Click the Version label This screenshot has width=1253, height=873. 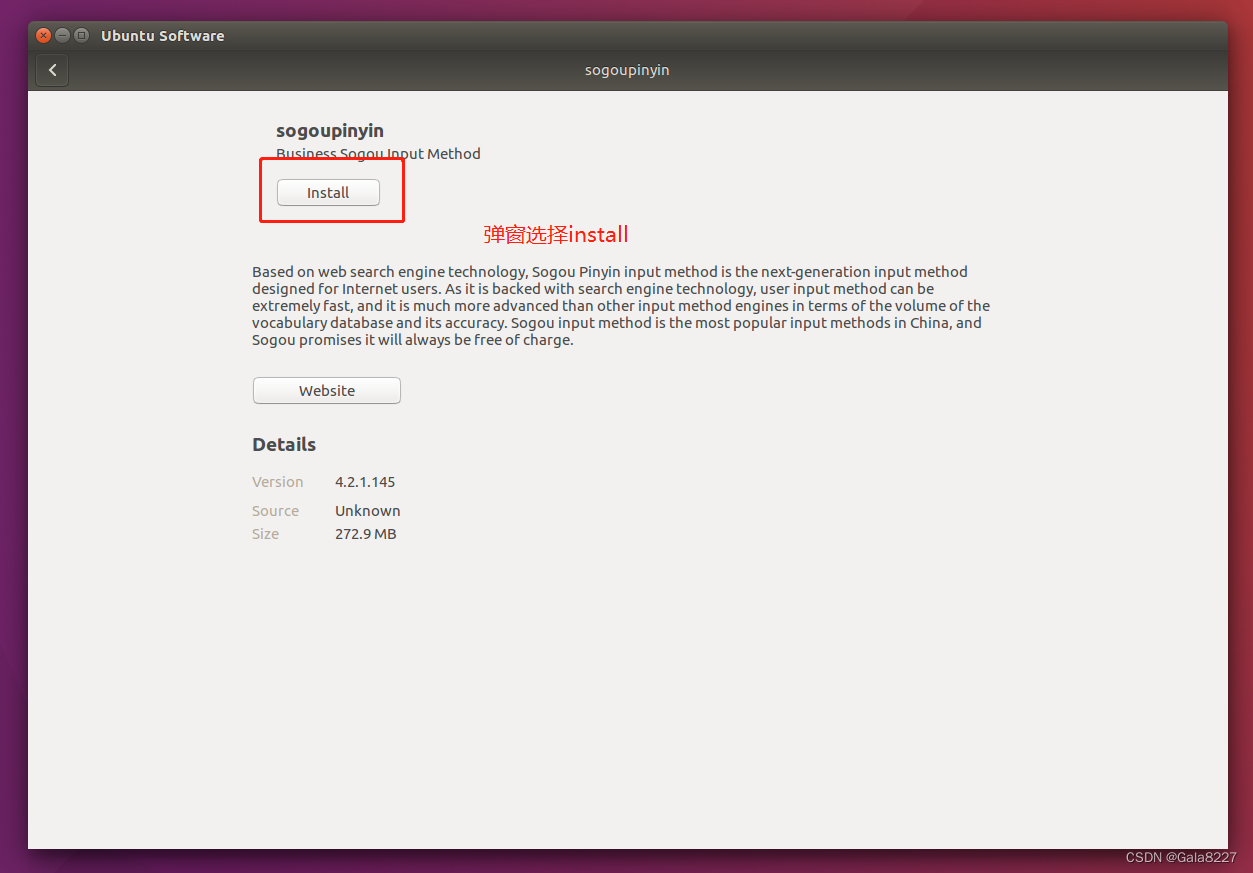277,481
